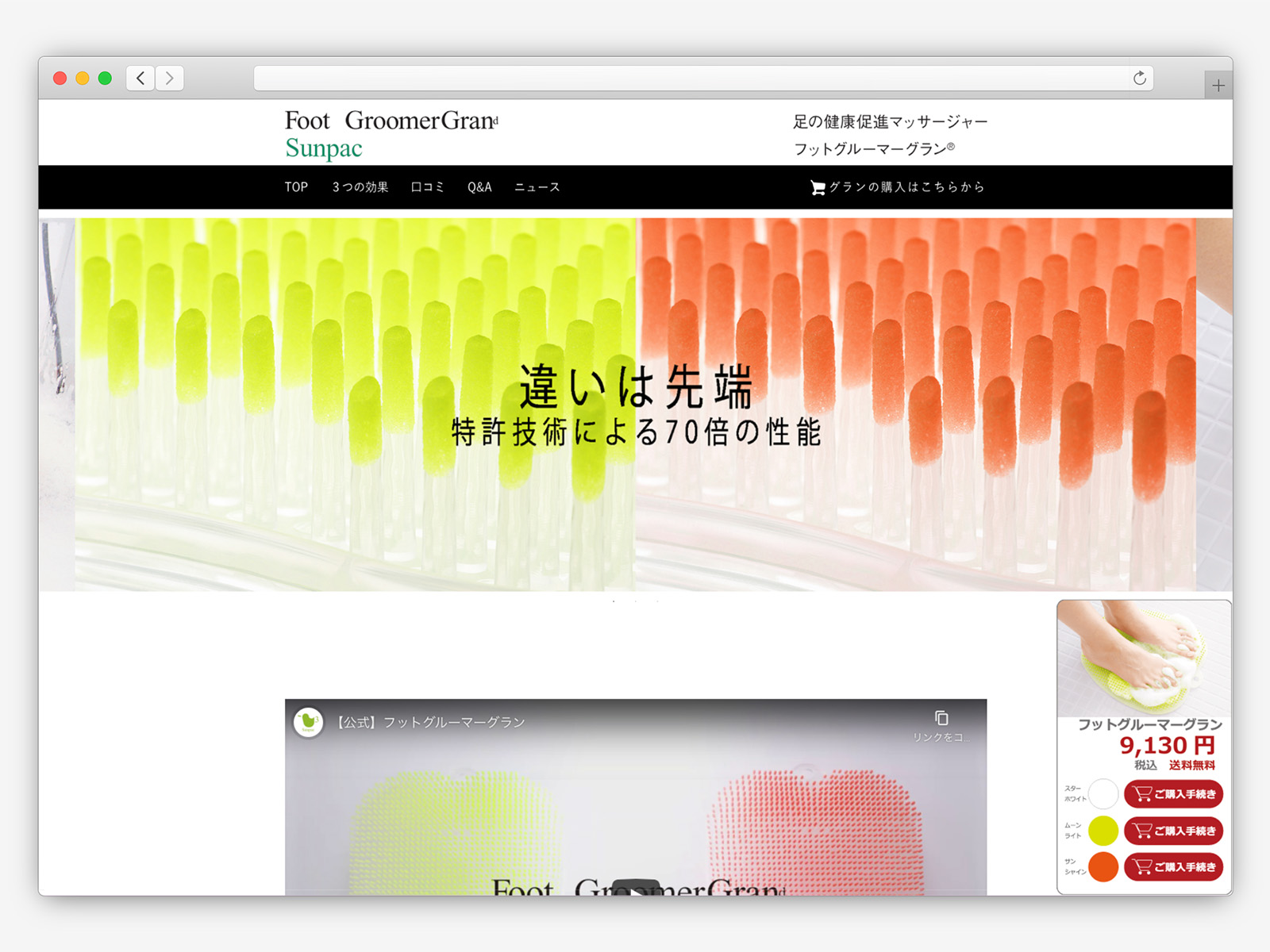The image size is (1270, 952).
Task: Select the Moon Light yellow color swatch
Action: 1103,831
